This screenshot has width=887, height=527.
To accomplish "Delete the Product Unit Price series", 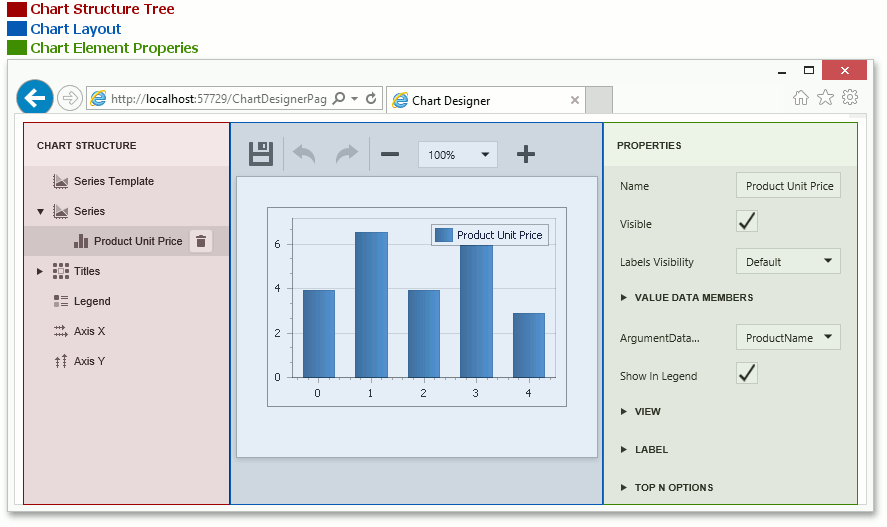I will pos(201,241).
